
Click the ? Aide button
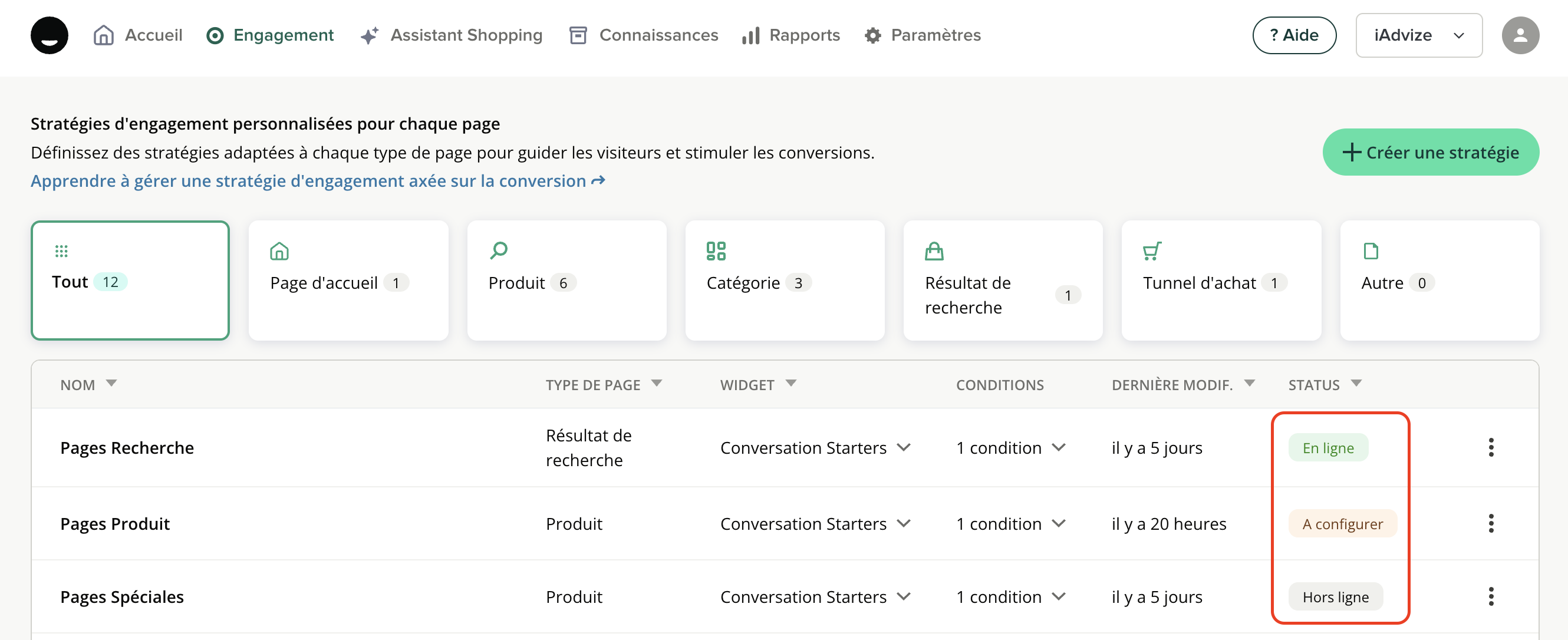(x=1294, y=35)
